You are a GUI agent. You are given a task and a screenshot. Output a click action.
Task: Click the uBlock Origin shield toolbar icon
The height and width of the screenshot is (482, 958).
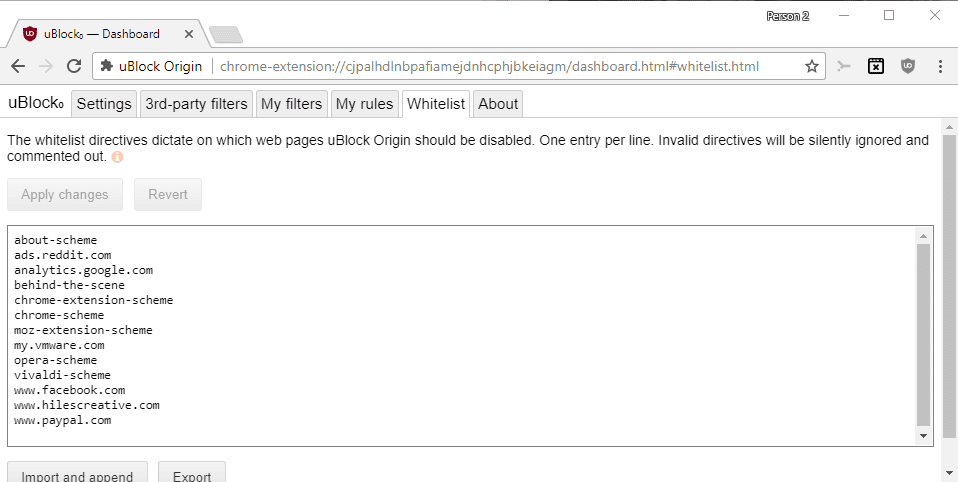tap(908, 66)
